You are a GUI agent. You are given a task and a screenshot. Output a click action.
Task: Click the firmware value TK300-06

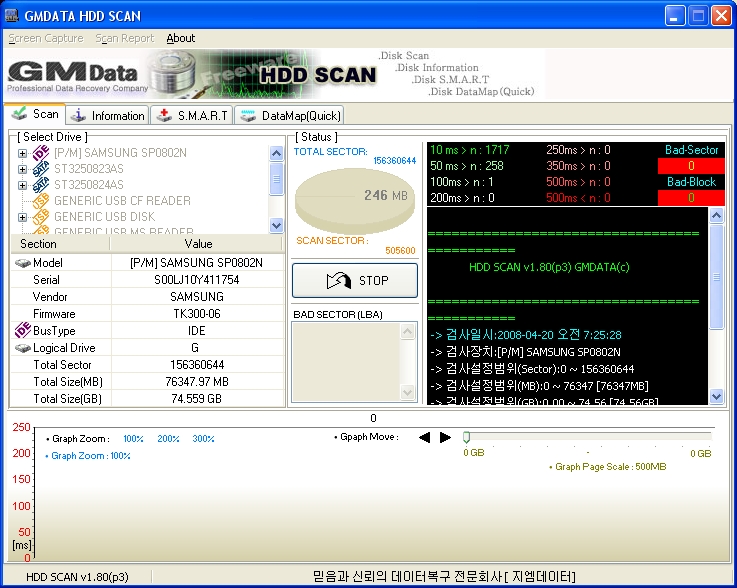[197, 314]
